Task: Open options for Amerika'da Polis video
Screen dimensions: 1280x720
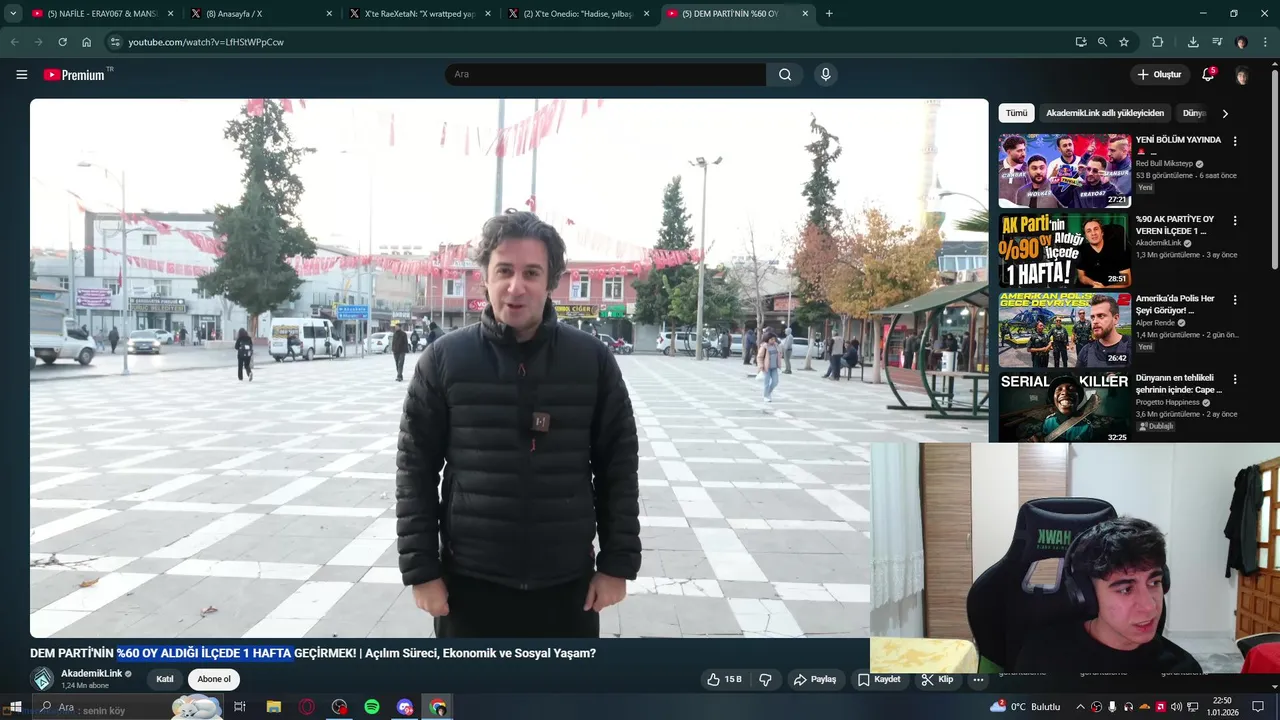Action: 1235,300
